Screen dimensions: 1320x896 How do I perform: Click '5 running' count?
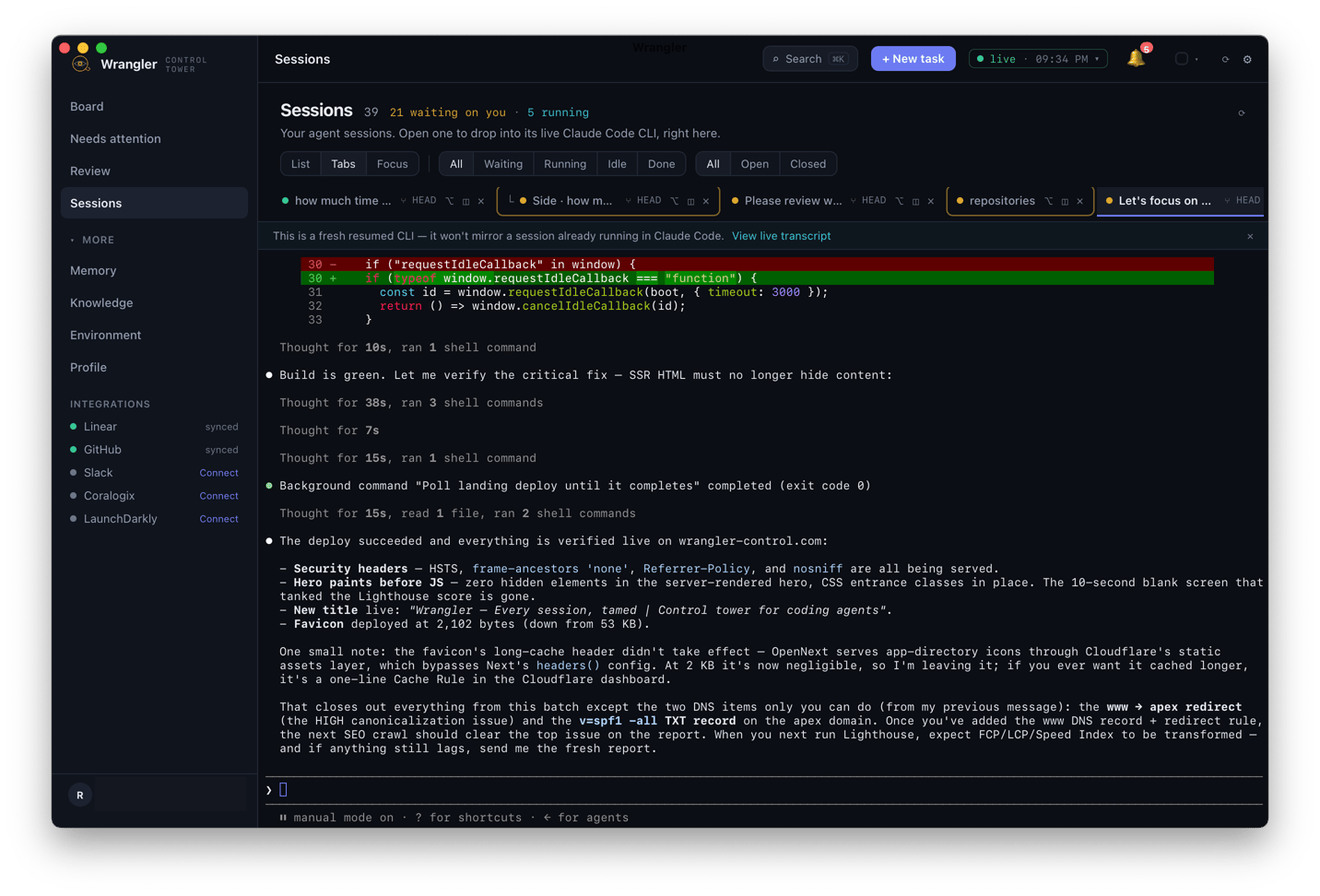click(558, 112)
